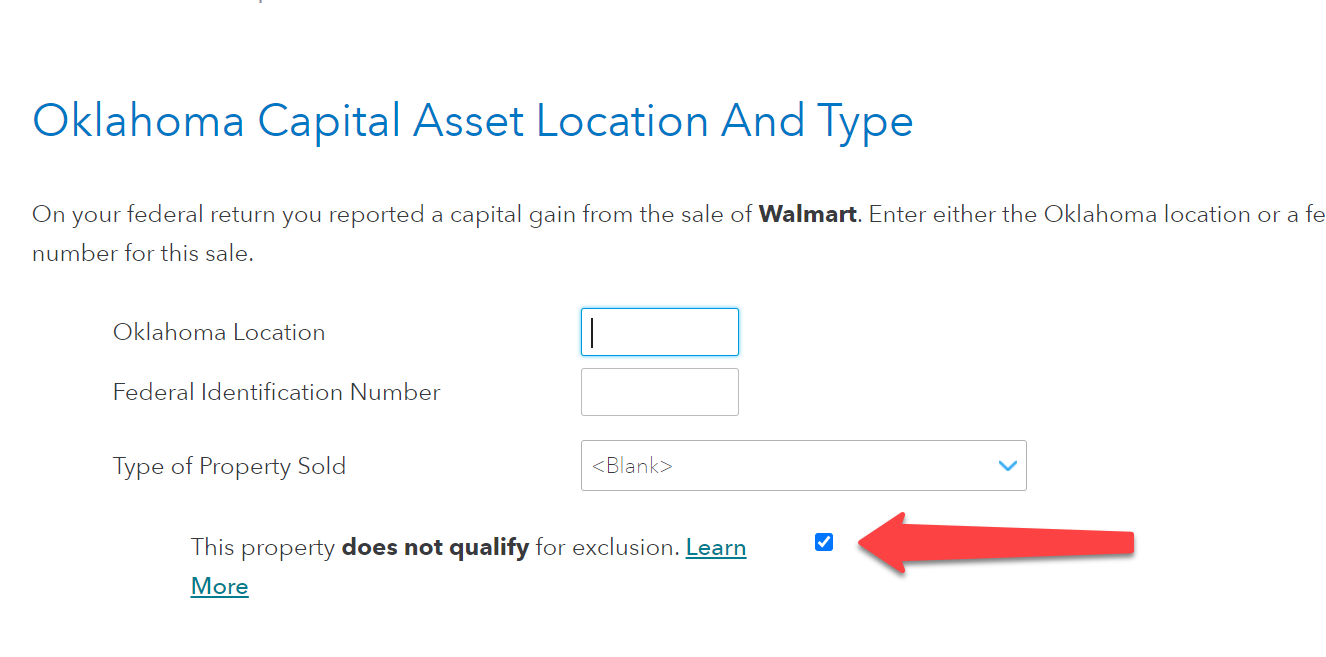Select the <Blank> placeholder in property type
The height and width of the screenshot is (657, 1326).
[632, 466]
